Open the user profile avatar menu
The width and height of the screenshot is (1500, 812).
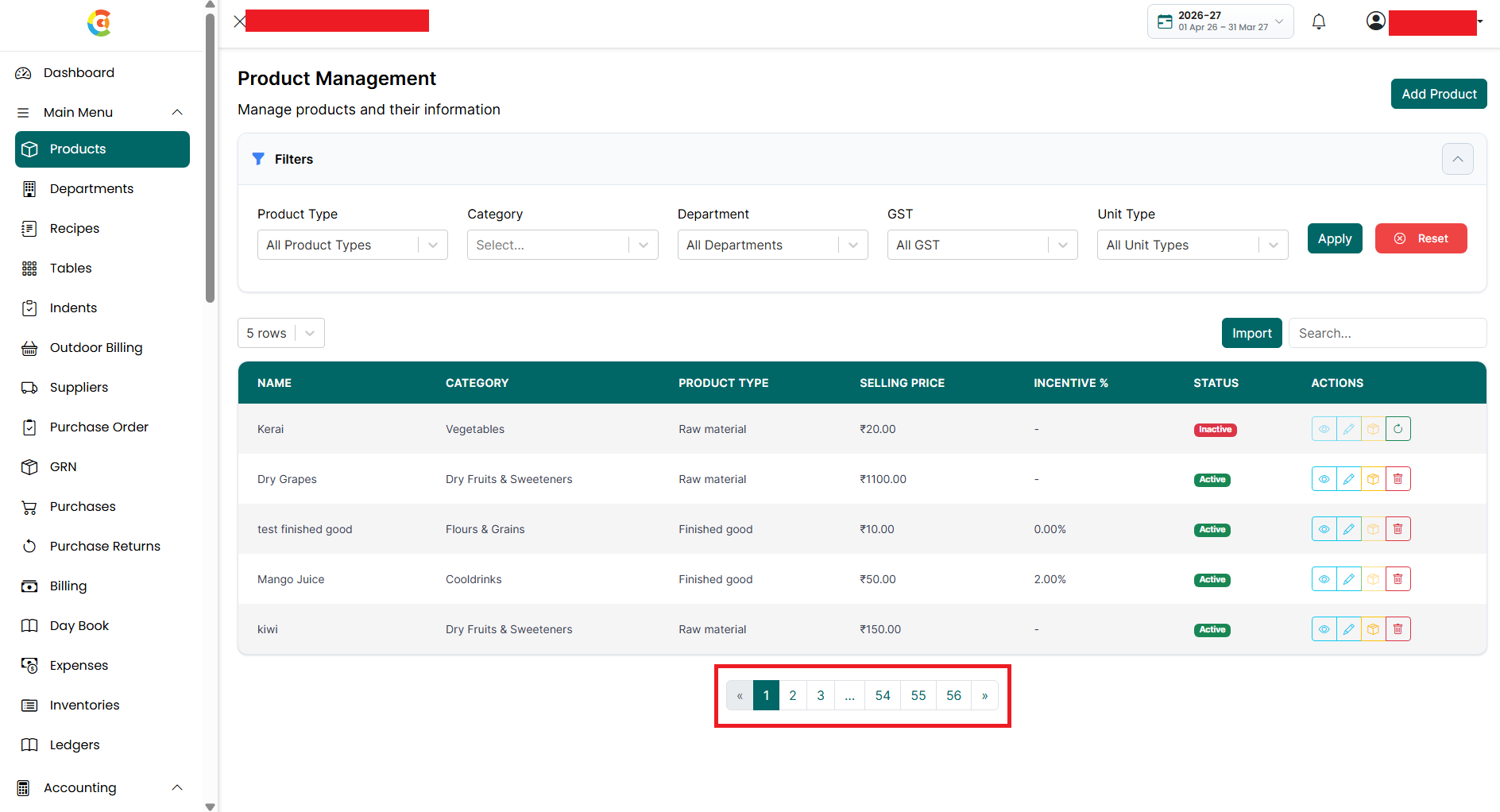[x=1376, y=21]
